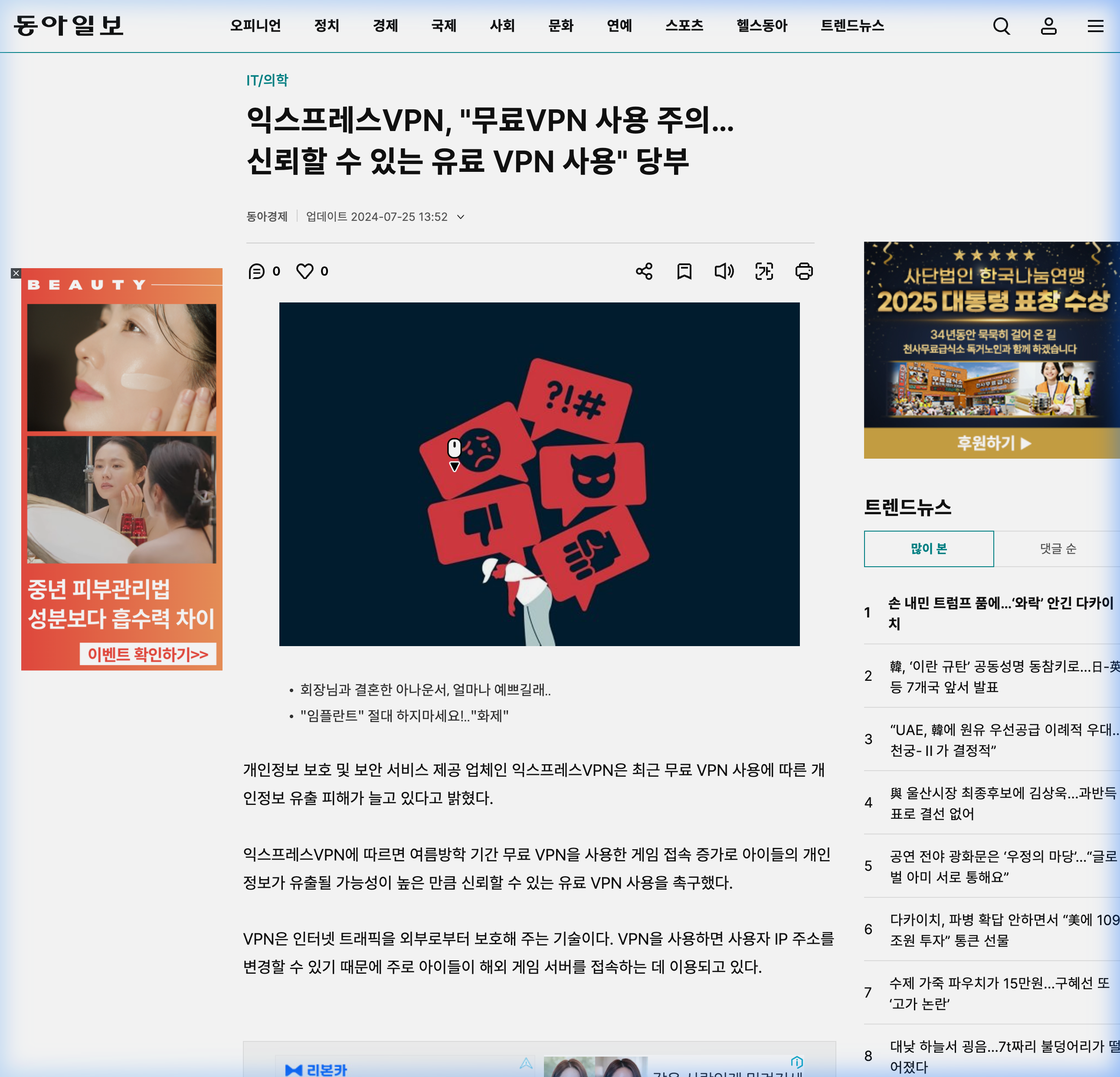The height and width of the screenshot is (1077, 1120).
Task: Open trend news UAE, 韓에 원유 우선공급
Action: point(1004,740)
